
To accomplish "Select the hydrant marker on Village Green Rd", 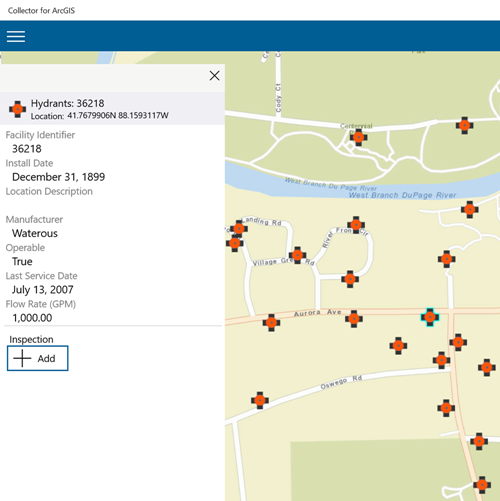I will coord(297,255).
